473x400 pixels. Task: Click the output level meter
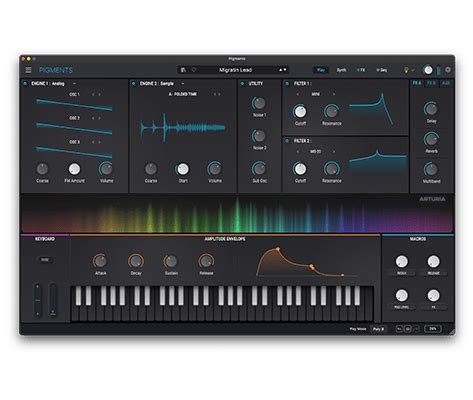tap(439, 70)
